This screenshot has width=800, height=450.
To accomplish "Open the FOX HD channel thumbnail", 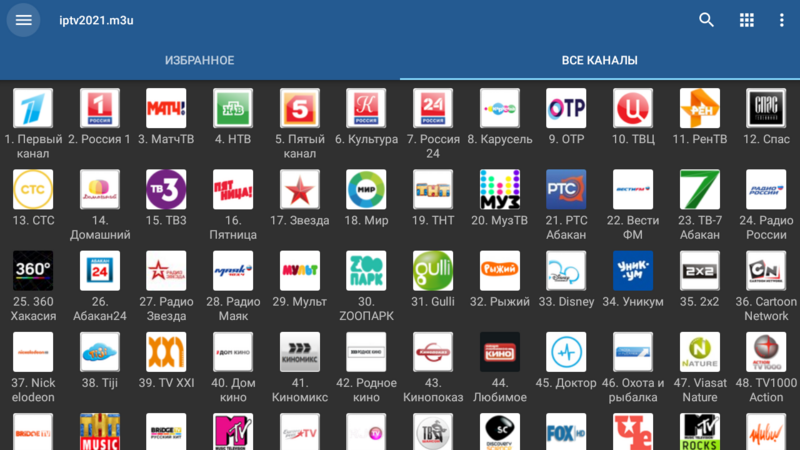I will 566,432.
